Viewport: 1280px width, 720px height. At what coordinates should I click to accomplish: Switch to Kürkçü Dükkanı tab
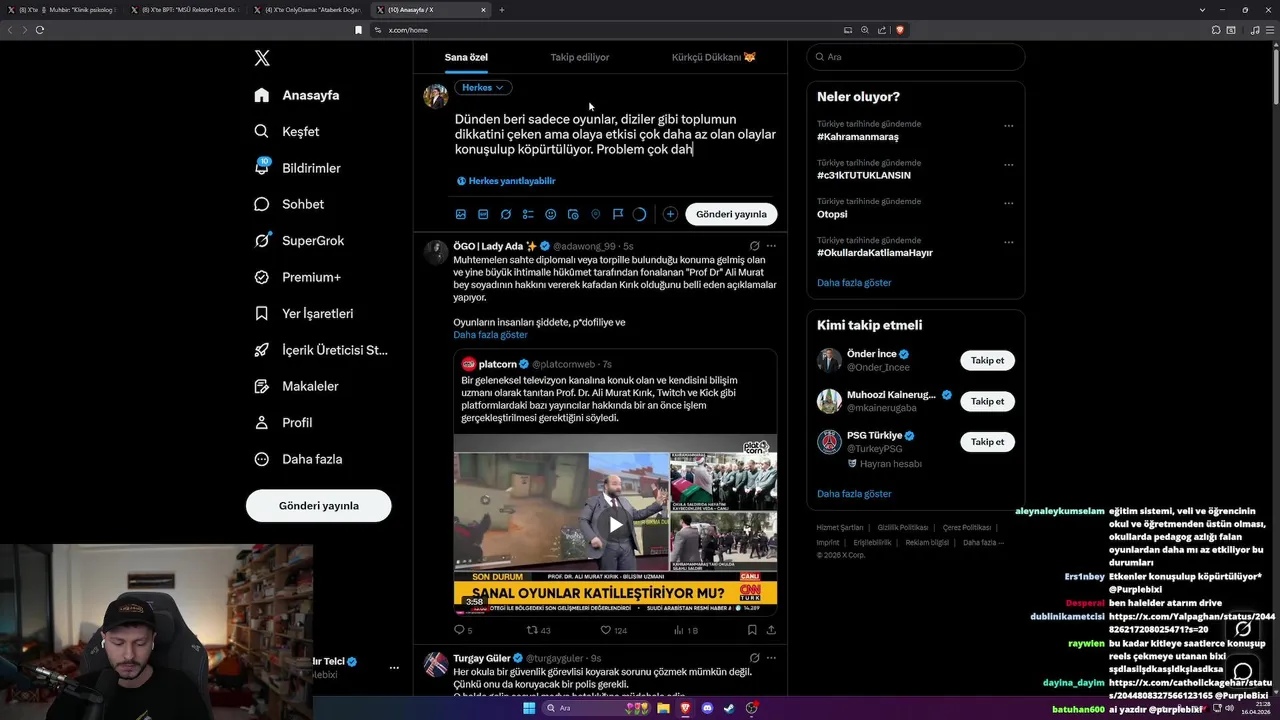pos(714,57)
